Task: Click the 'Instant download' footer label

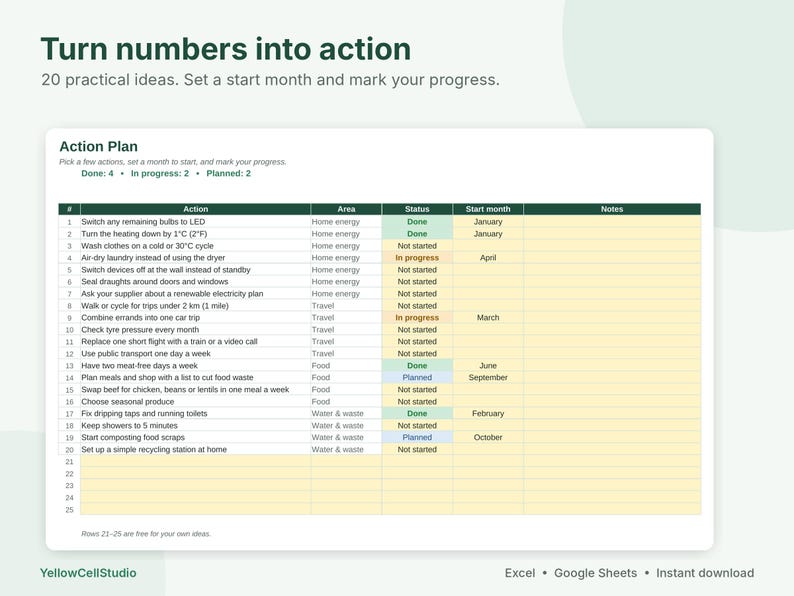Action: [x=705, y=573]
